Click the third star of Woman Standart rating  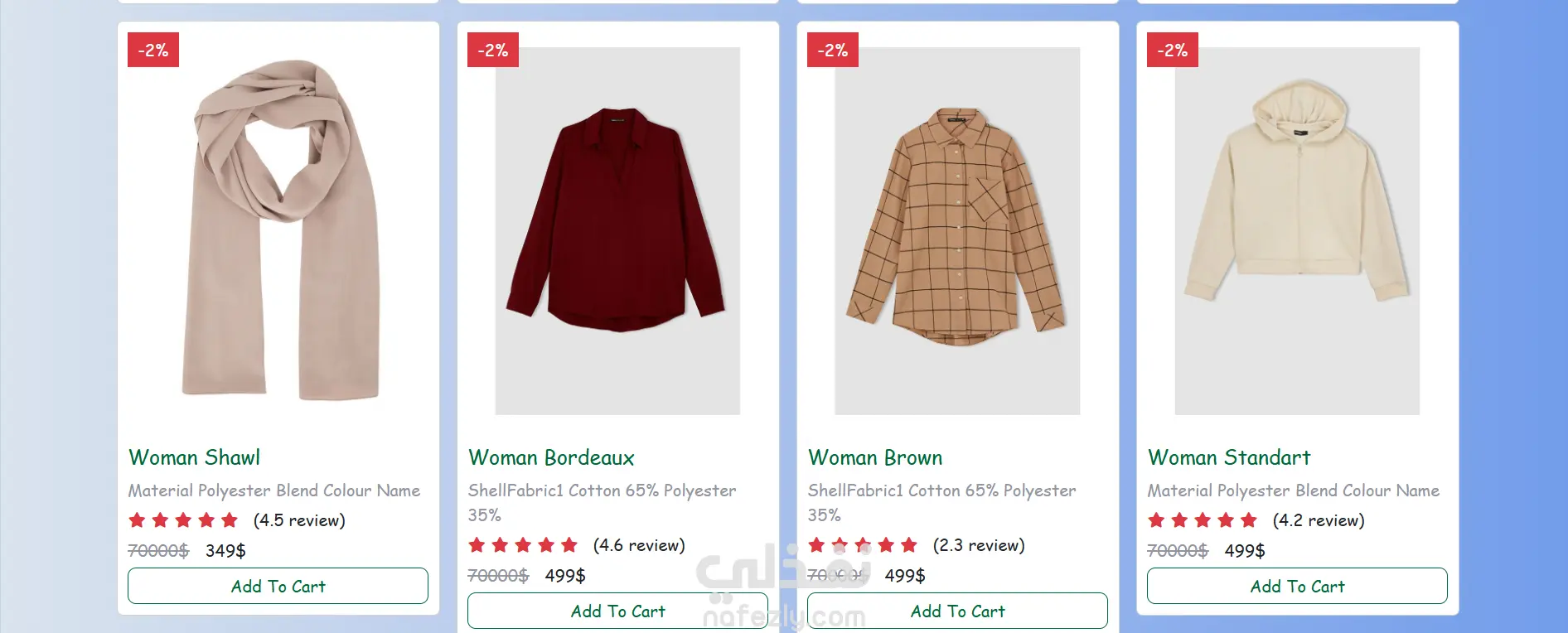coord(1203,520)
